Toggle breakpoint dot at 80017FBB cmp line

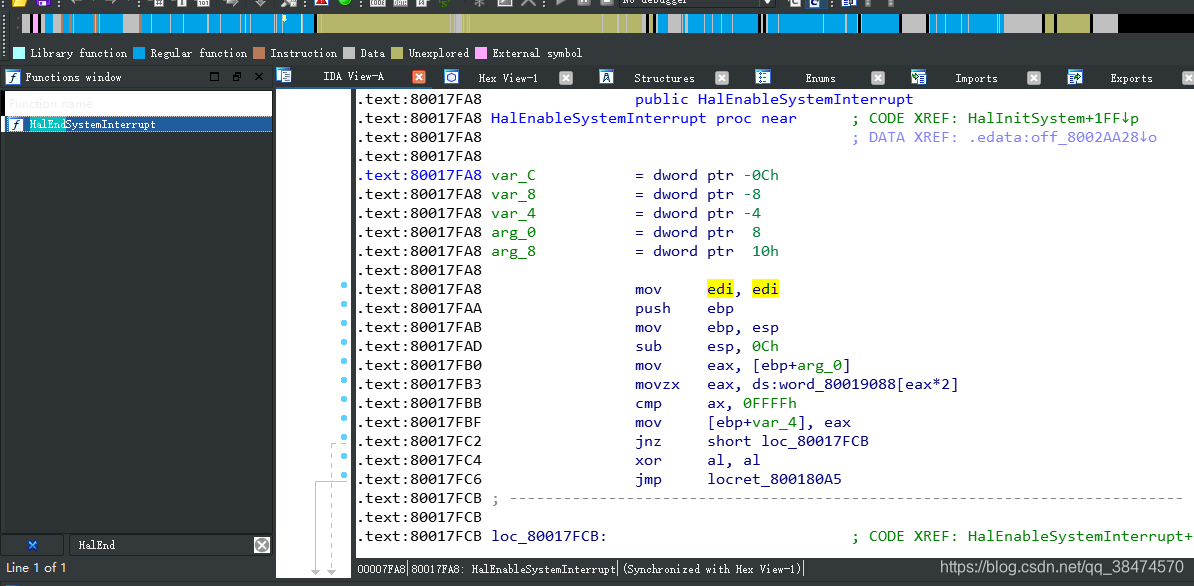tap(344, 400)
